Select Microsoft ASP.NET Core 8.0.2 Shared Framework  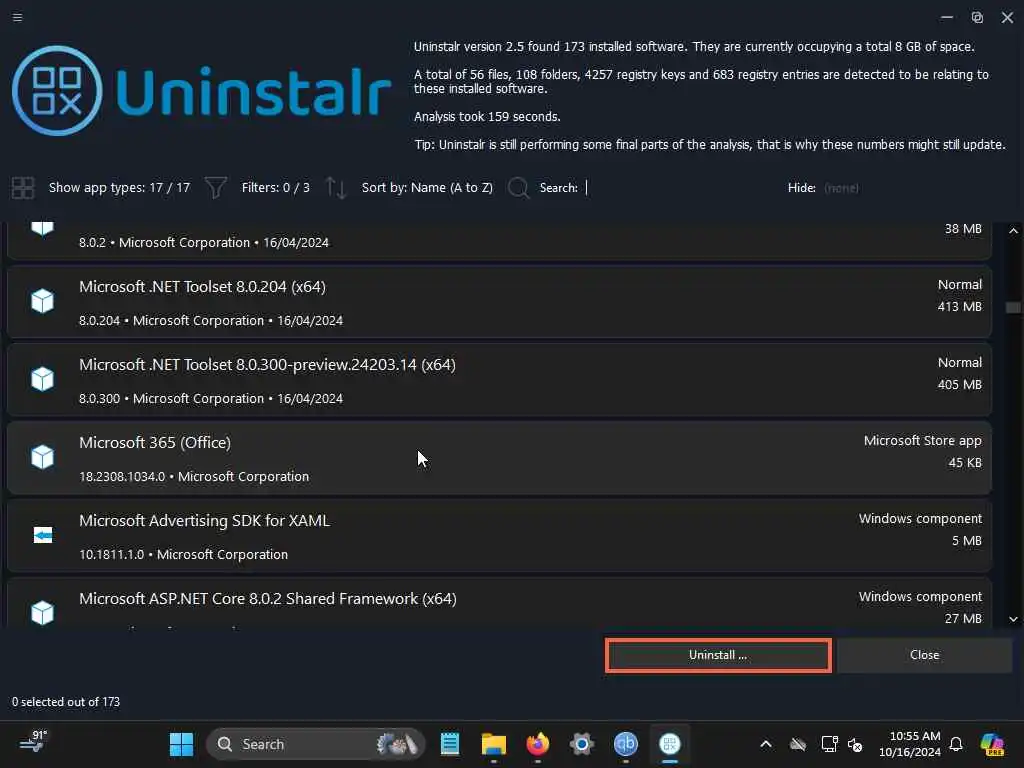[x=499, y=603]
